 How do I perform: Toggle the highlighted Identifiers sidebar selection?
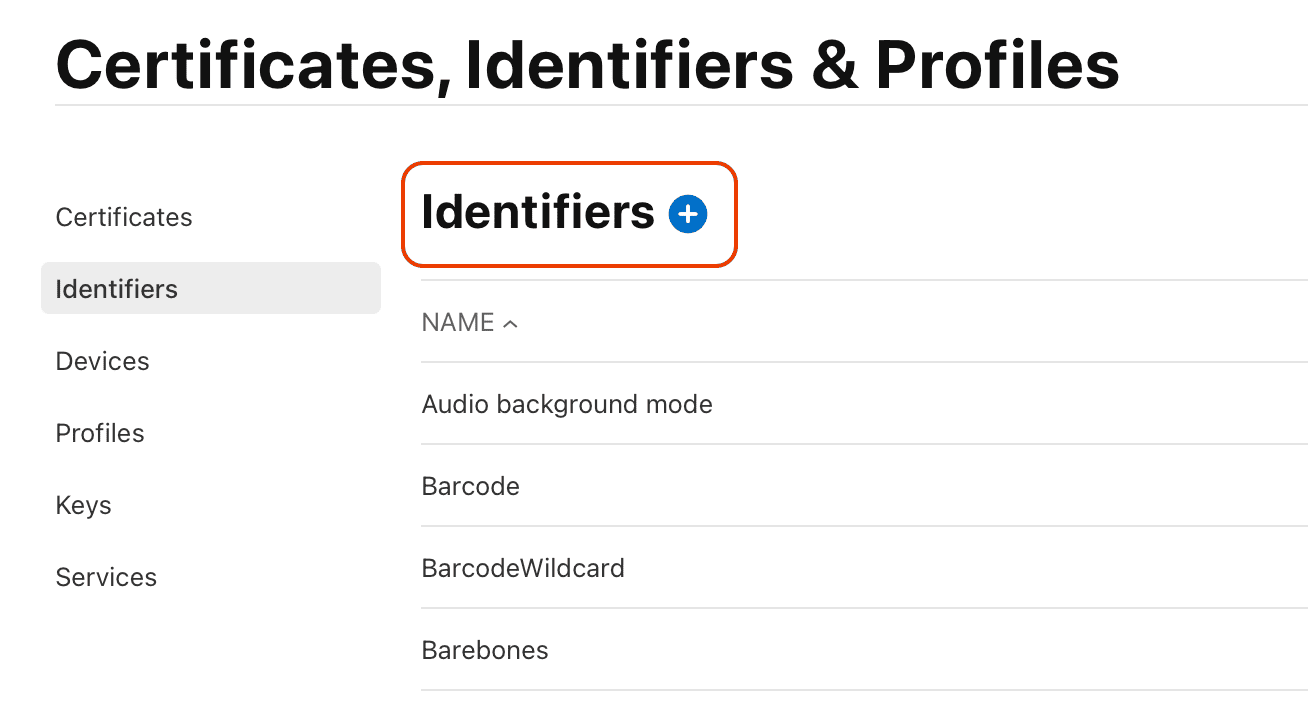pyautogui.click(x=116, y=288)
